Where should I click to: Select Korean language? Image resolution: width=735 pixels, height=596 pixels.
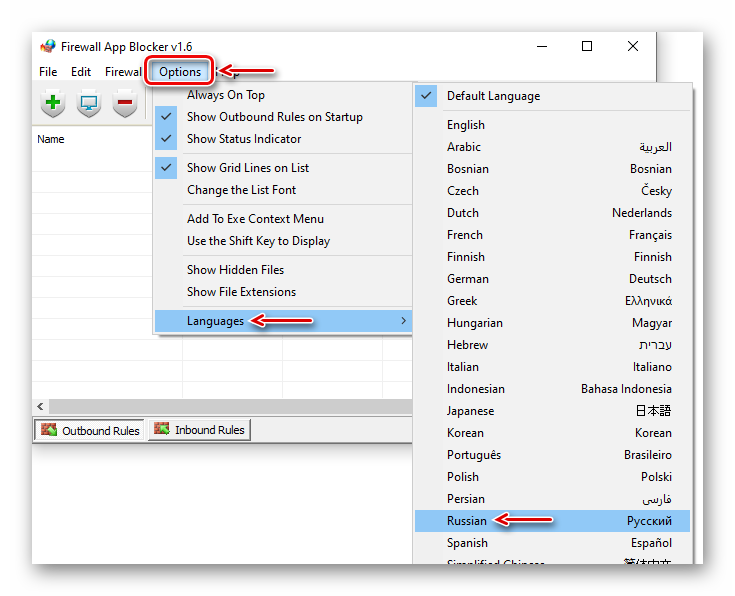pyautogui.click(x=552, y=433)
